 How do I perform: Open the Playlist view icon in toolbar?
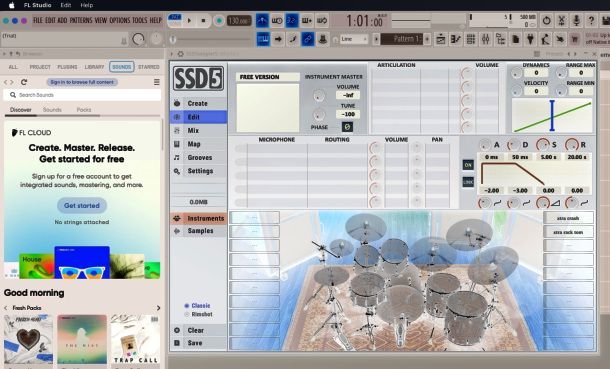(x=440, y=39)
